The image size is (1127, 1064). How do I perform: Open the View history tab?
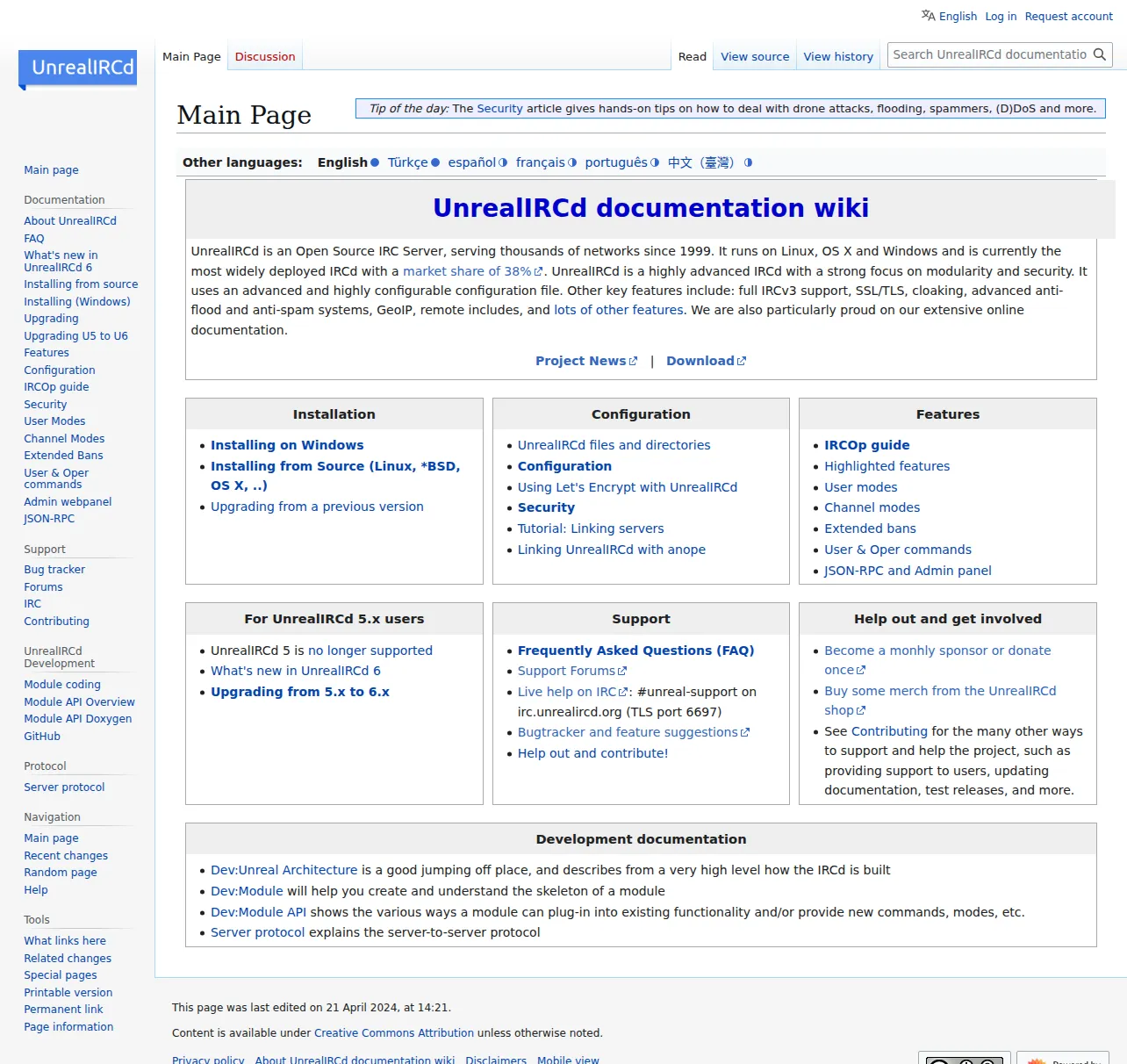pos(838,56)
